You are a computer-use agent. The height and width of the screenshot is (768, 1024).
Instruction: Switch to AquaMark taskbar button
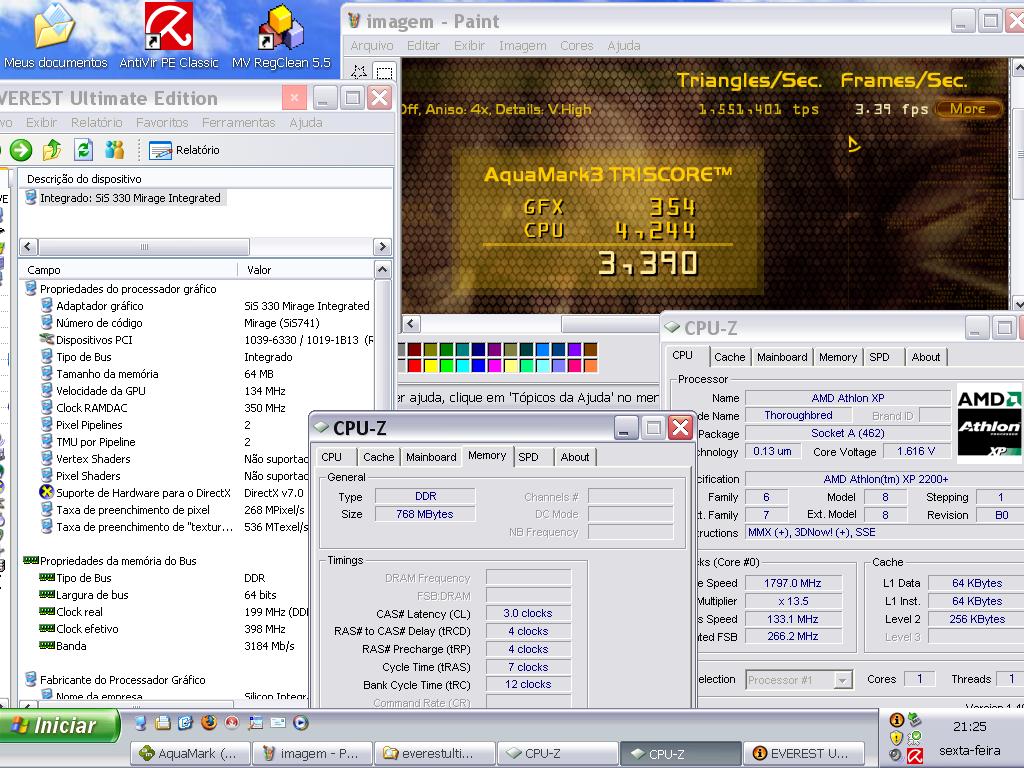click(x=189, y=754)
